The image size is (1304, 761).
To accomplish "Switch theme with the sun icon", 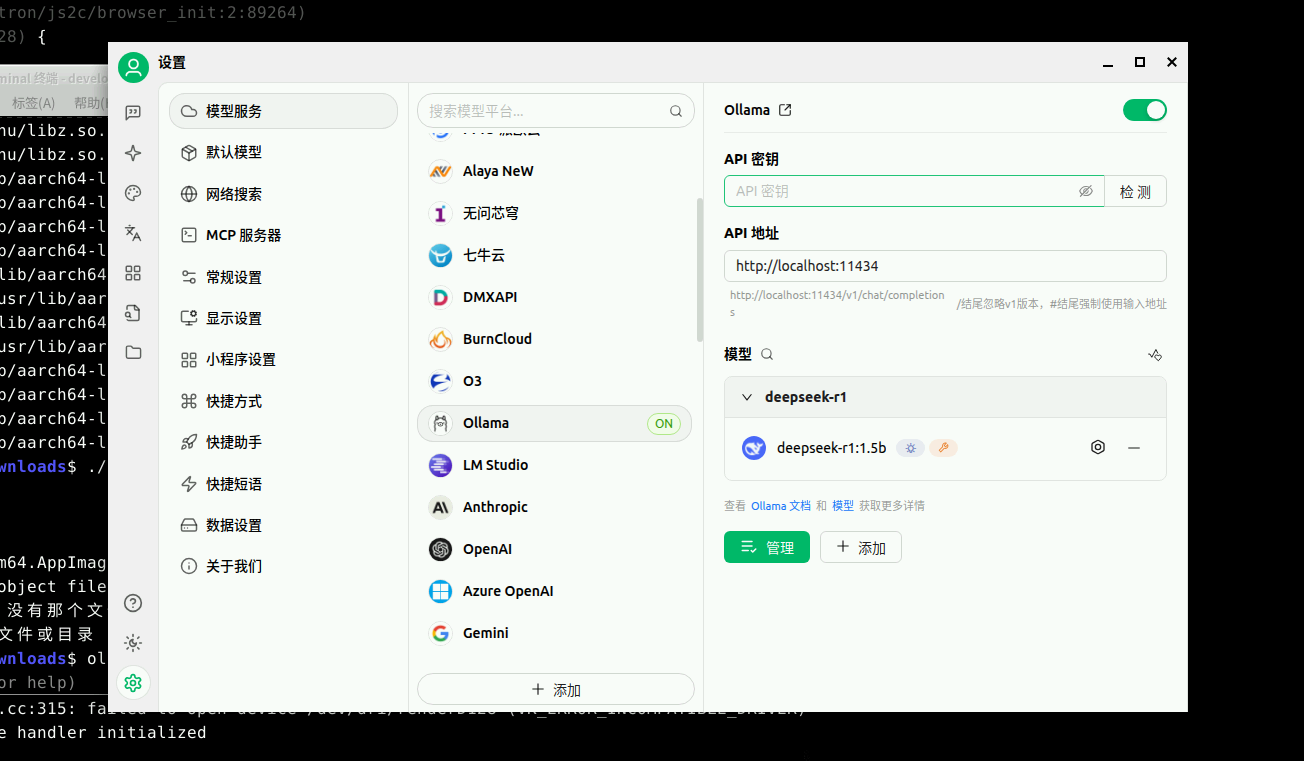I will 133,643.
